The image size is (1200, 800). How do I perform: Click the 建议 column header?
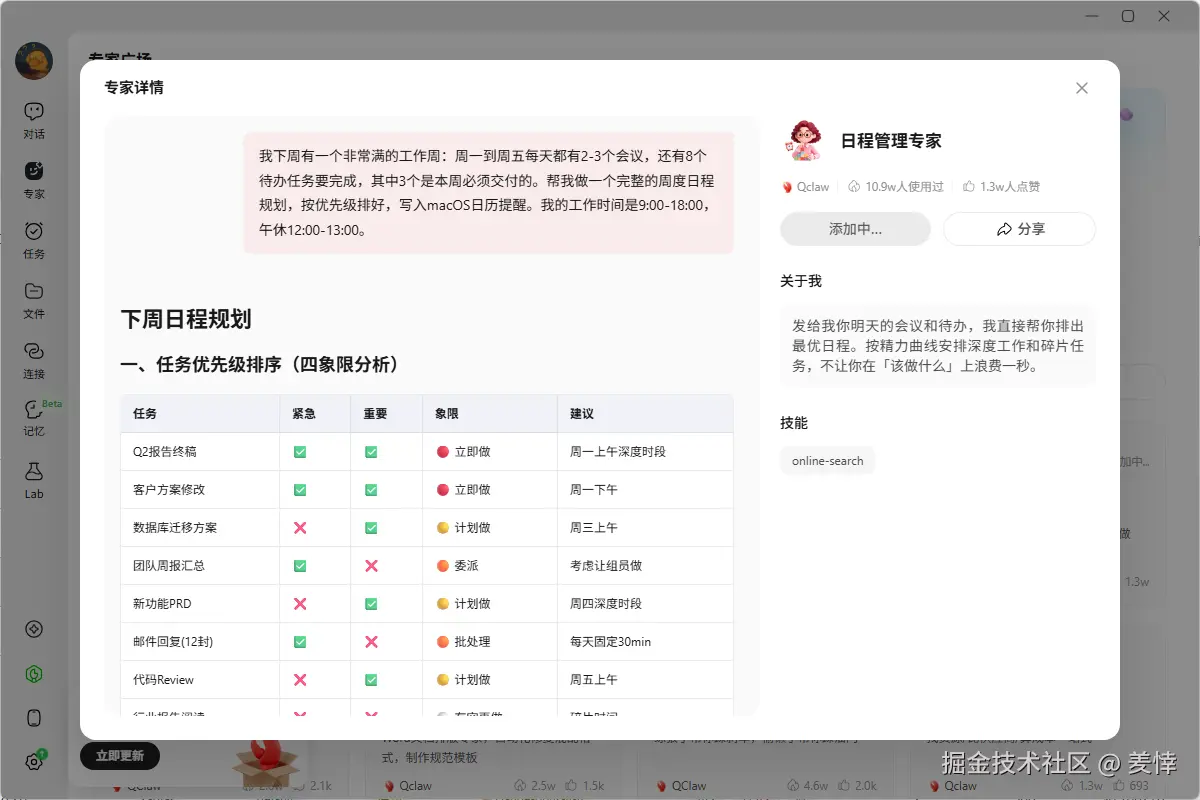(646, 414)
